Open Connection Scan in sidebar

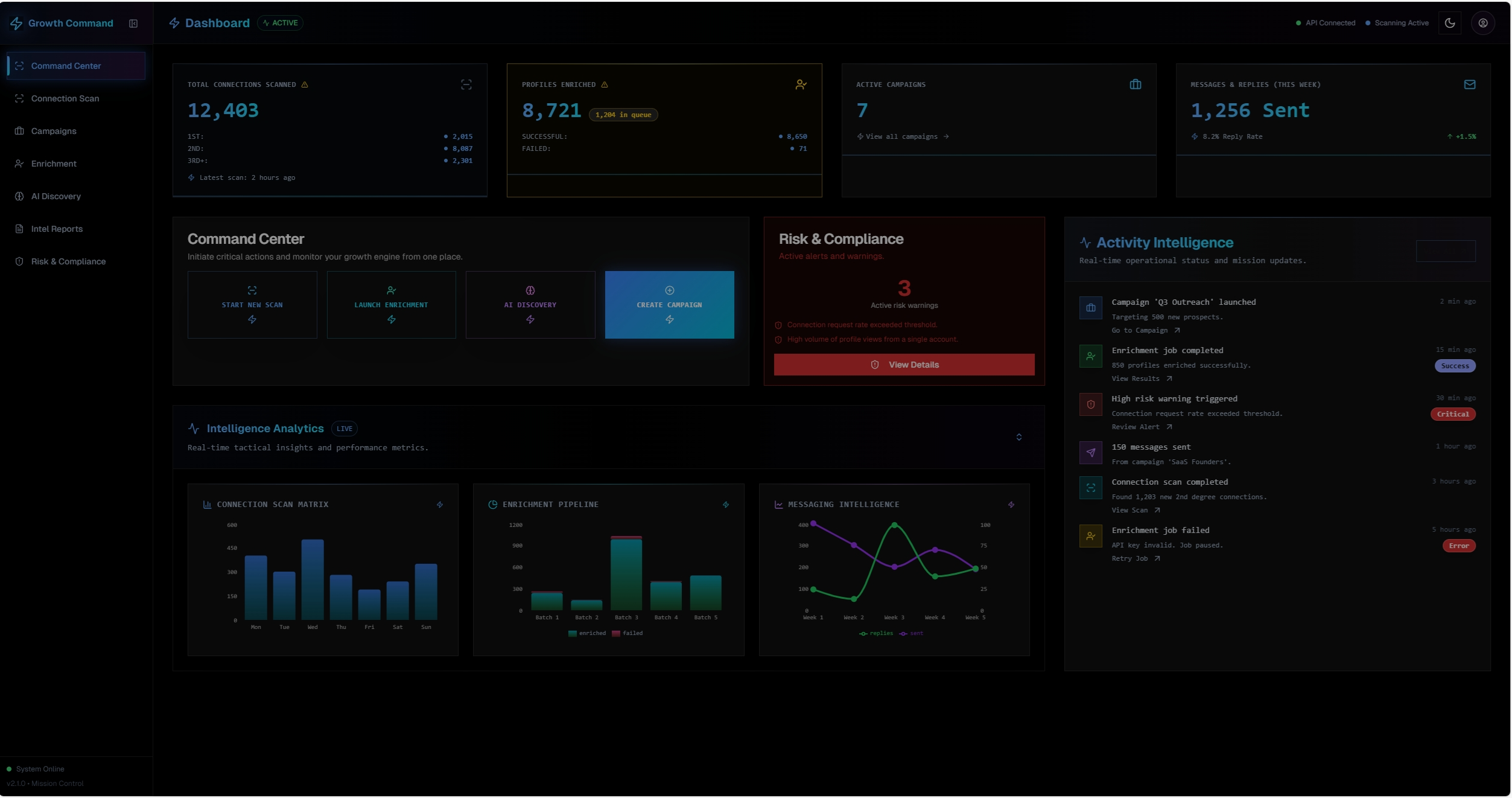tap(65, 98)
